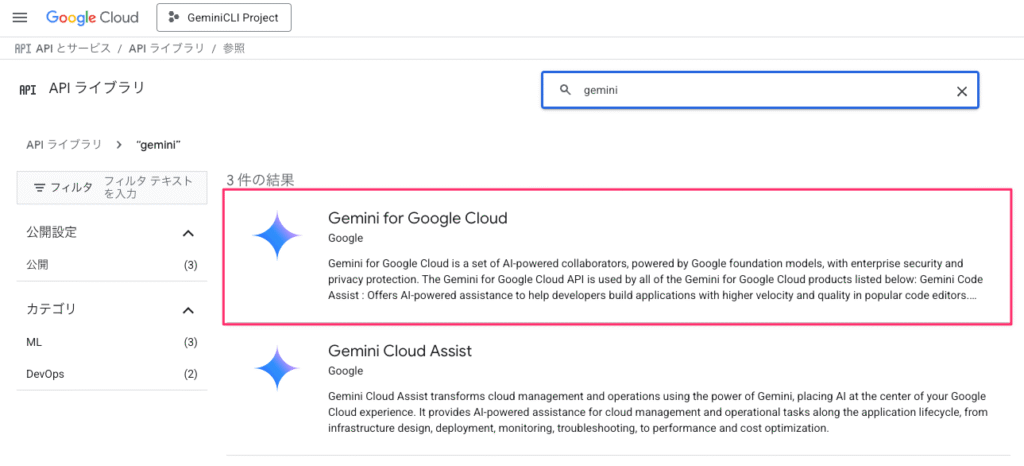Screen dimensions: 1024x466
Task: Click the project icon in GeminiCLI Project button
Action: click(x=174, y=18)
